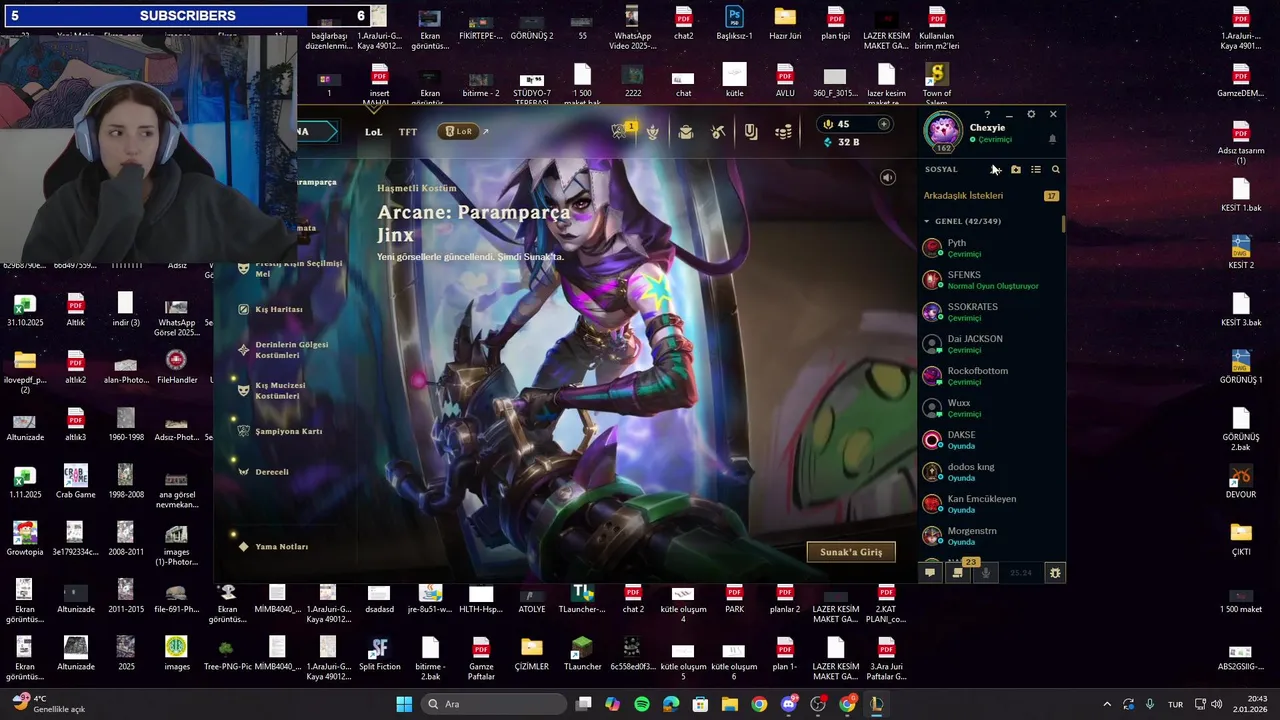Click Chexyie profile avatar
Viewport: 1280px width, 720px height.
click(943, 132)
